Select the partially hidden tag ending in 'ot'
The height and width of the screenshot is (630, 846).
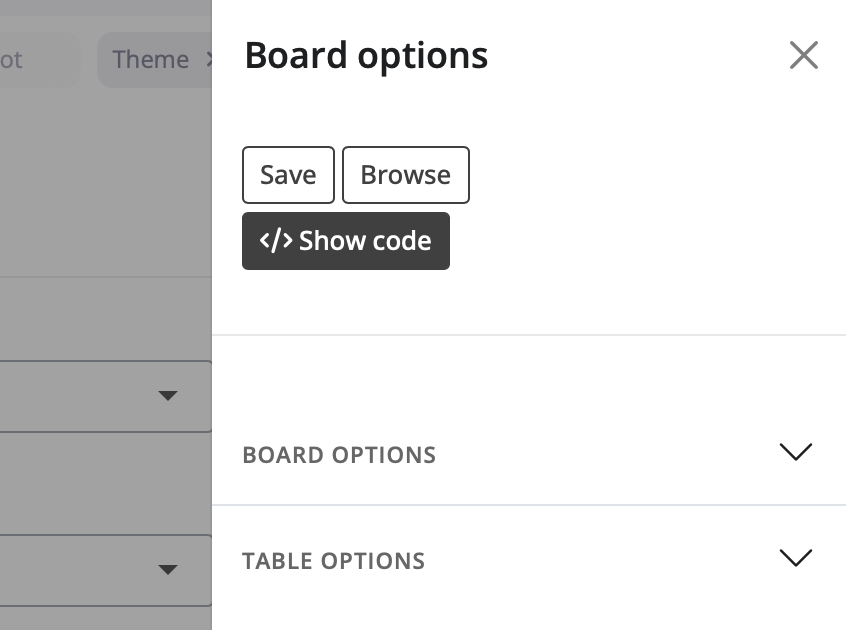(20, 60)
